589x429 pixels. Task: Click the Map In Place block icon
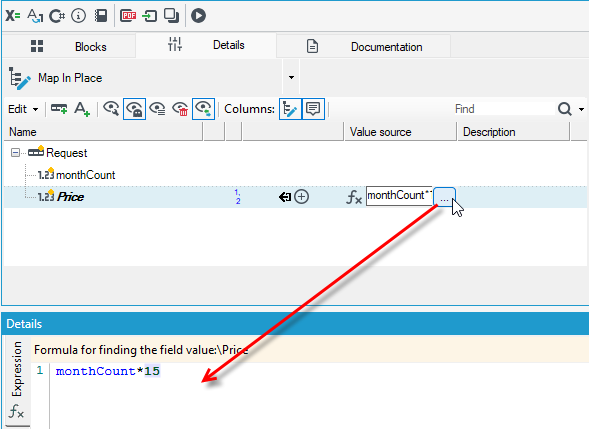tap(19, 78)
